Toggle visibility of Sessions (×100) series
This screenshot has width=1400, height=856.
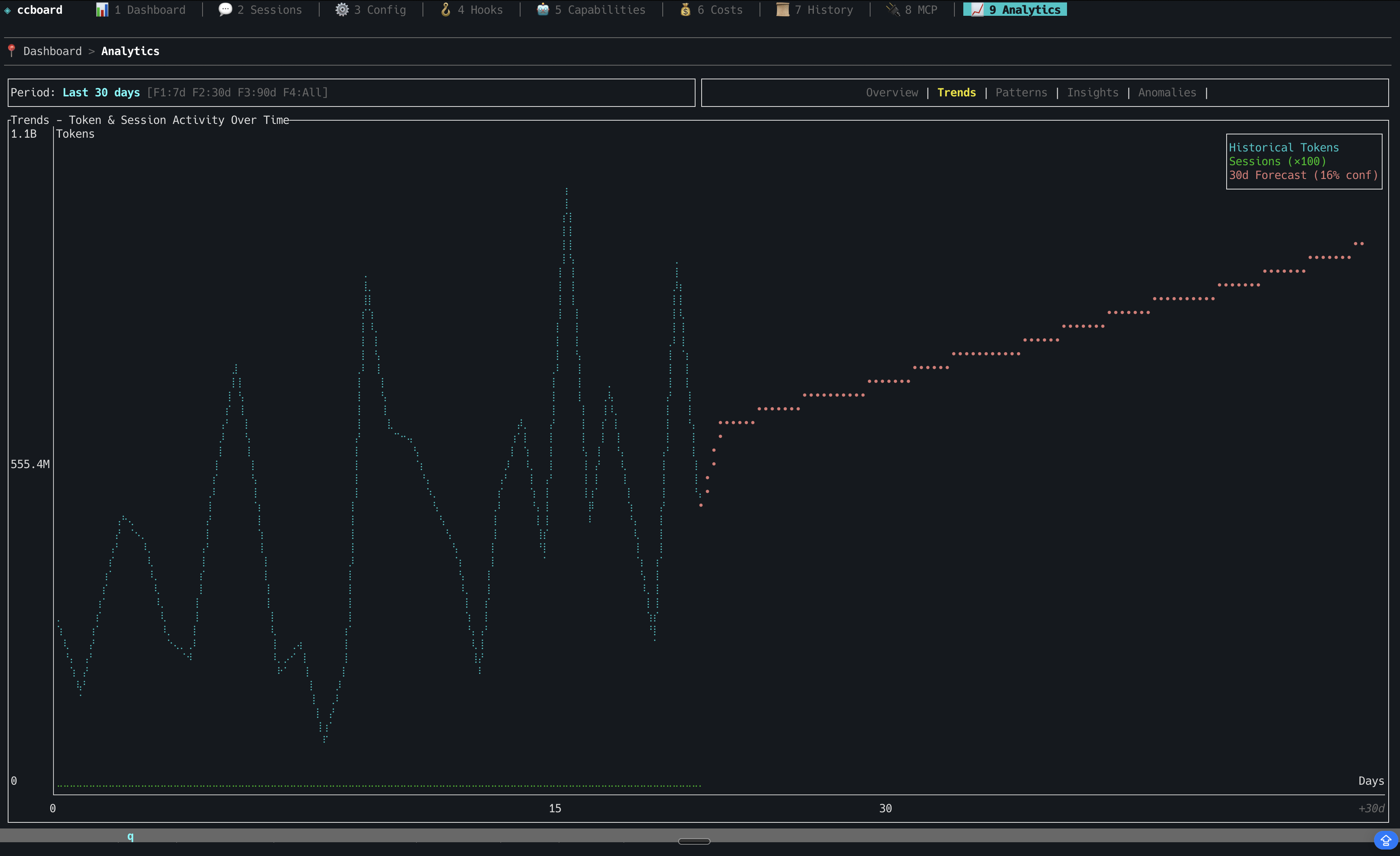coord(1278,161)
